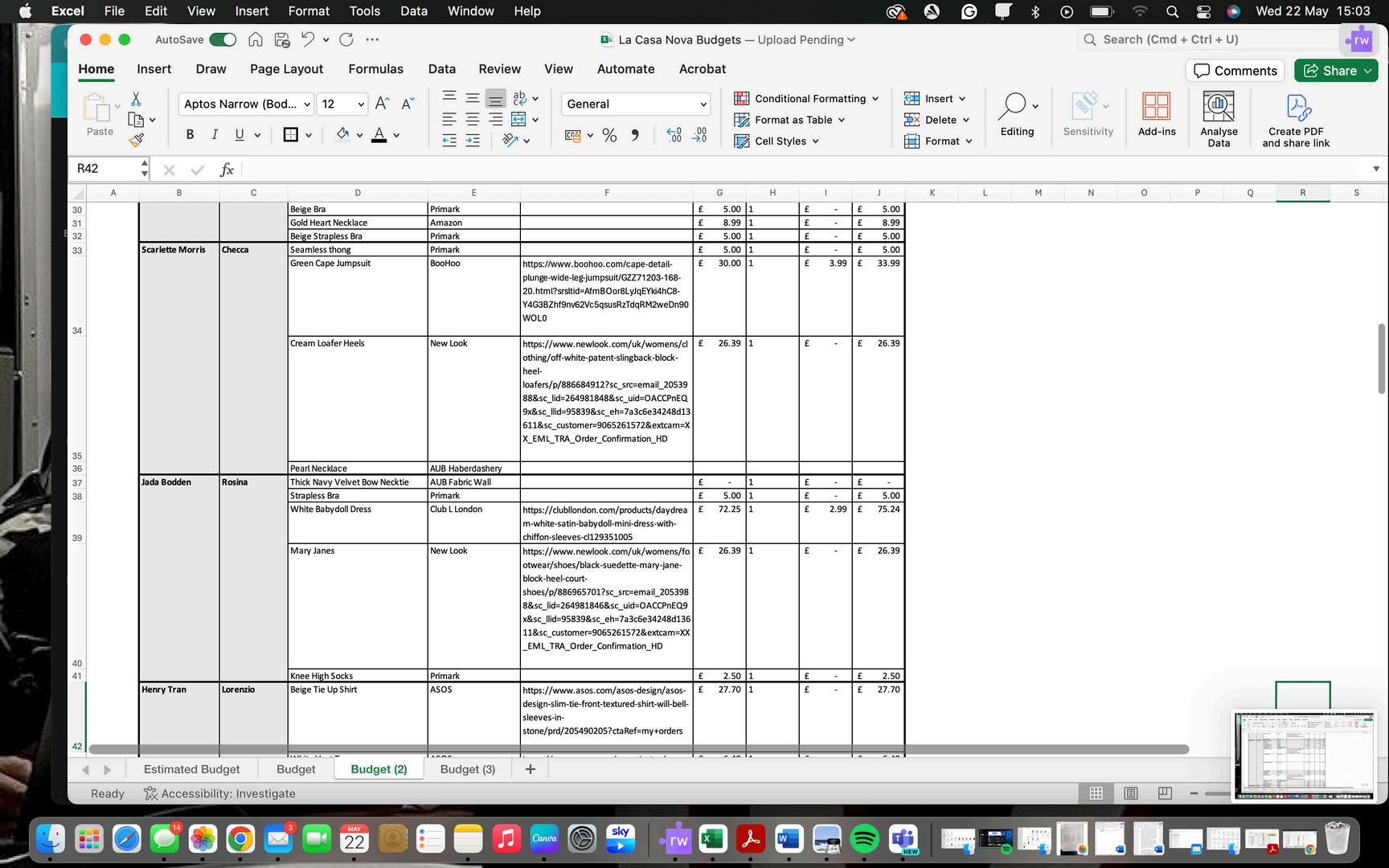Viewport: 1389px width, 868px height.
Task: Switch to Page Break Preview view
Action: (x=1165, y=793)
